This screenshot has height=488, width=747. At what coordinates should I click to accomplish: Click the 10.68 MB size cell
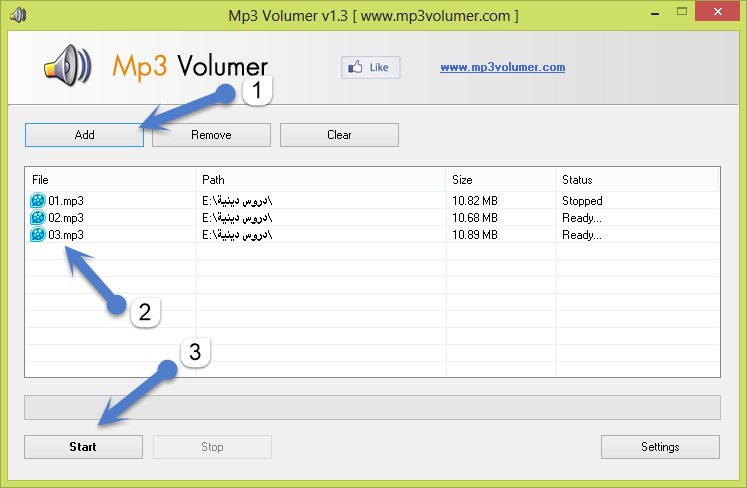474,218
